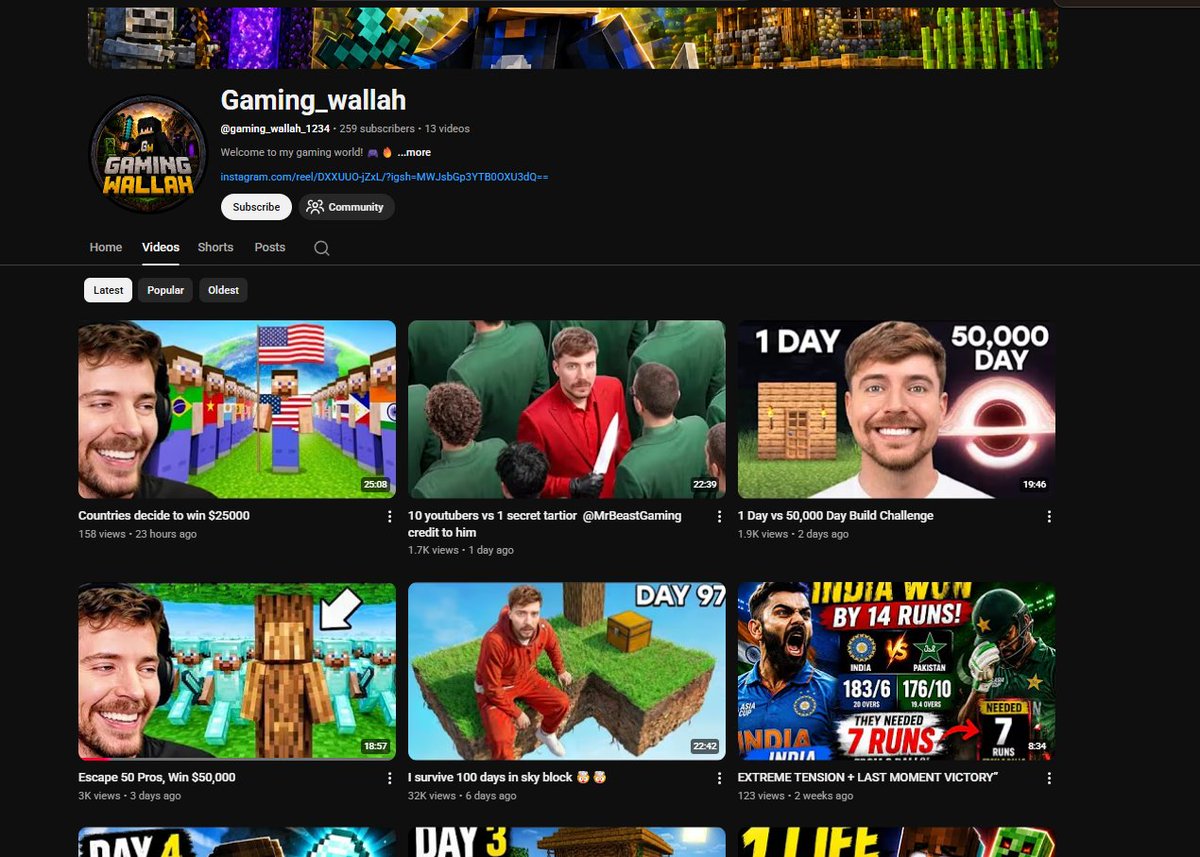Open options menu for 10 youtubers vs 1 secret tartior

click(719, 517)
